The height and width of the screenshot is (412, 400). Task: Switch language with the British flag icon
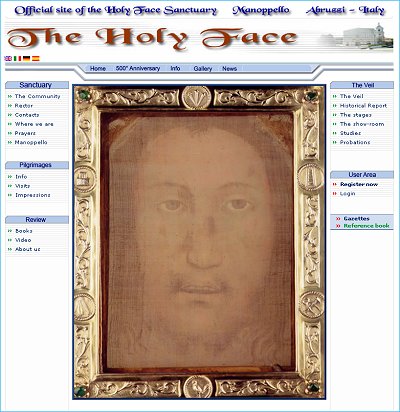click(x=8, y=59)
